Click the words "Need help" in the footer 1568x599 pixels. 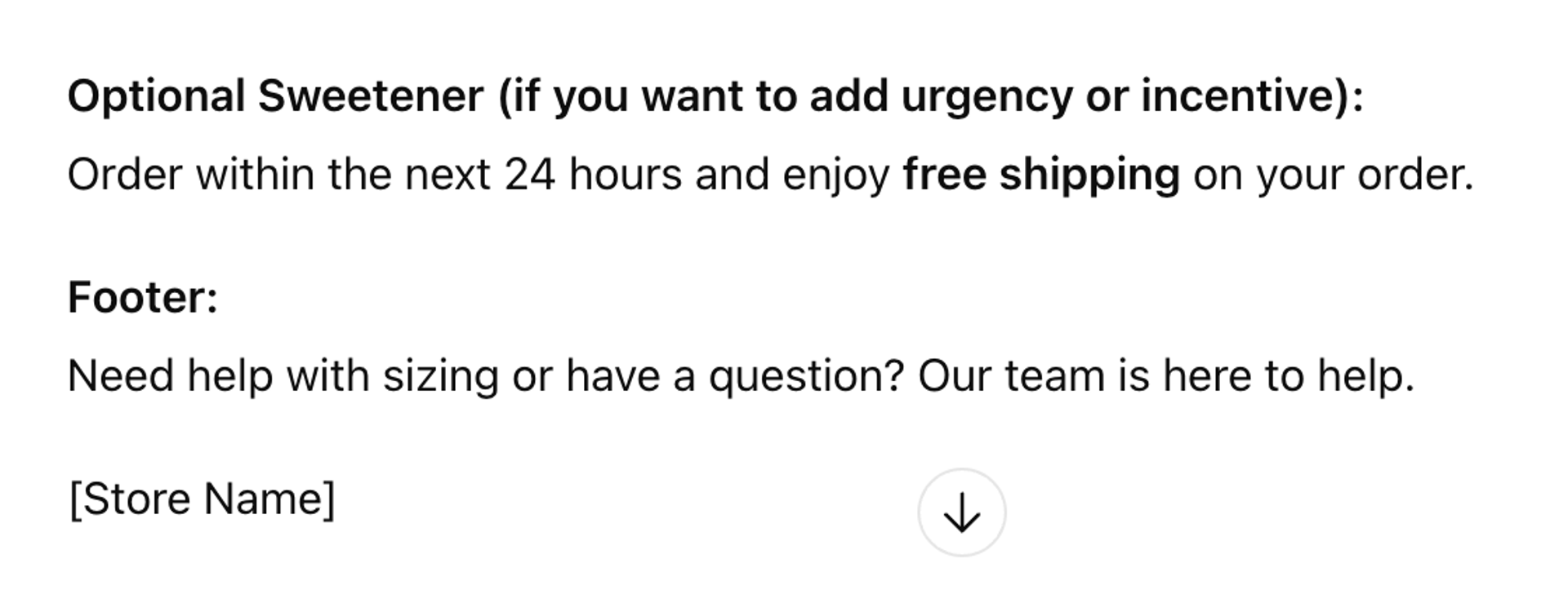tap(169, 376)
